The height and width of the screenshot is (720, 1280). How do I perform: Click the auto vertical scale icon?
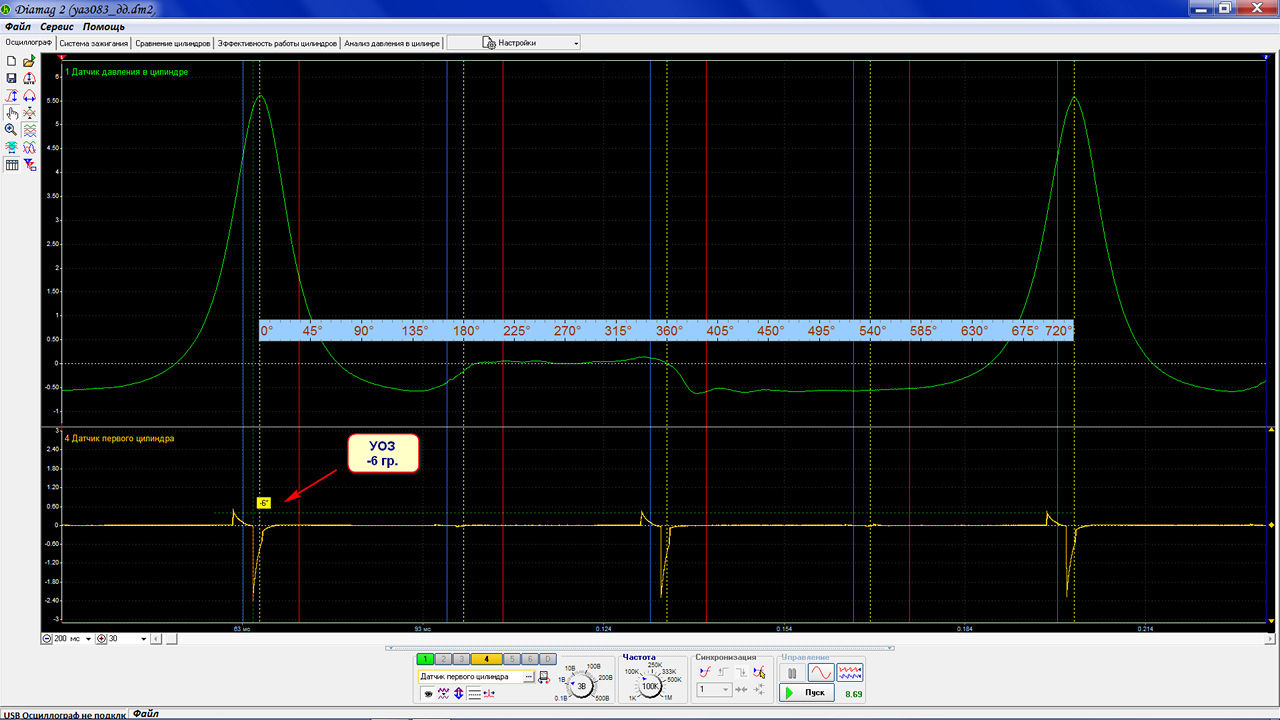point(29,78)
